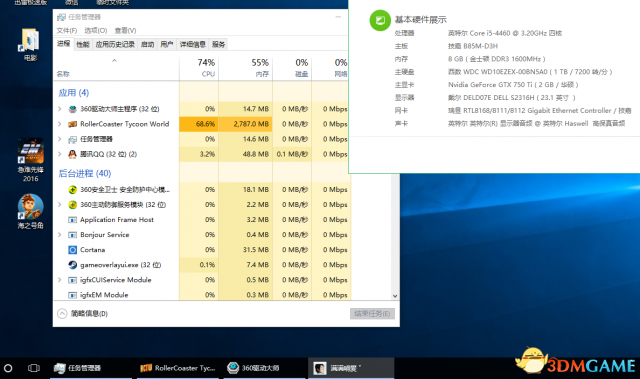Switch to the 用户 tab
This screenshot has width=640, height=379.
167,44
